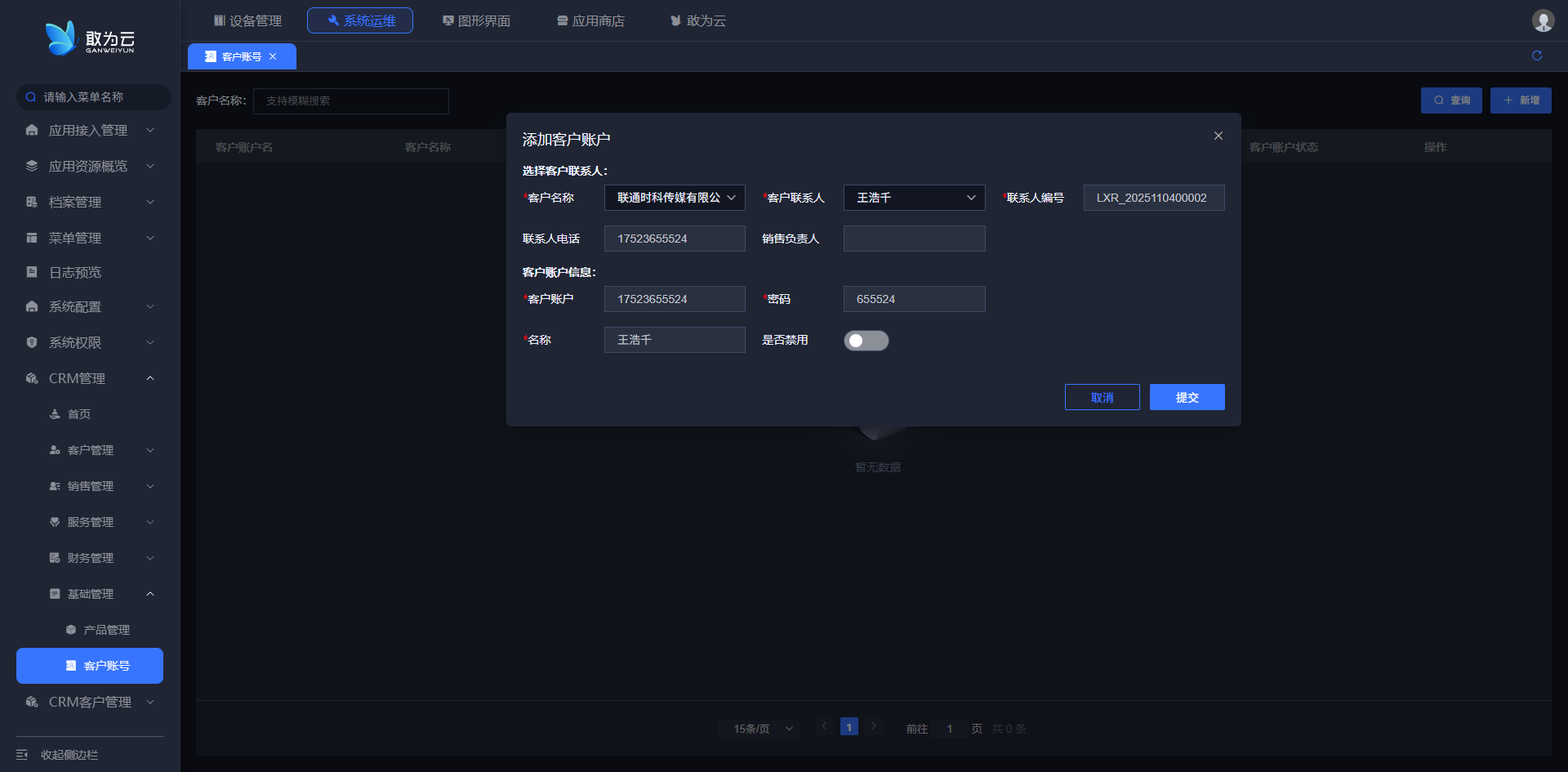The height and width of the screenshot is (772, 1568).
Task: Click the 收起侧边栏 collapse icon
Action: pyautogui.click(x=22, y=754)
